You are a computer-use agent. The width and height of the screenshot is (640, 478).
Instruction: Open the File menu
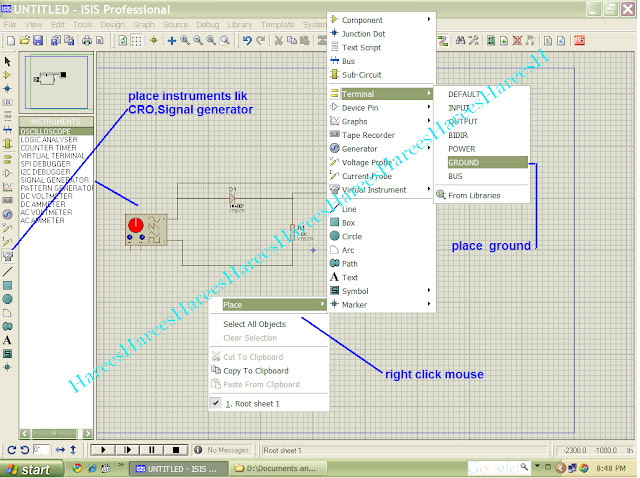10,25
